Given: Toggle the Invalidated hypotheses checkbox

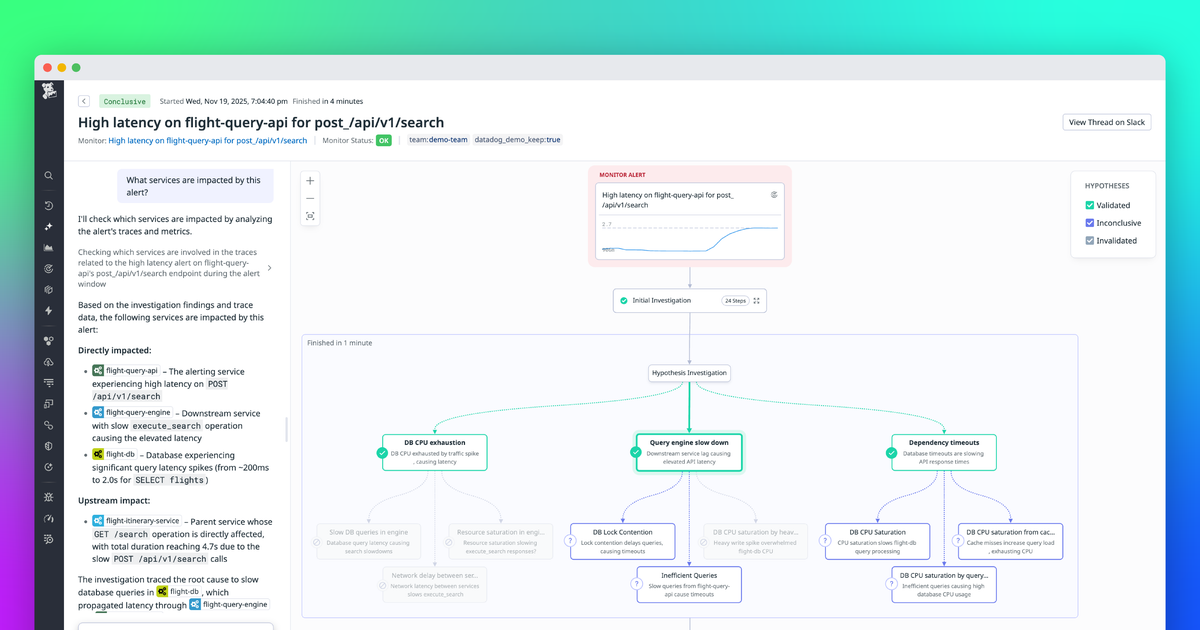Looking at the screenshot, I should tap(1090, 241).
